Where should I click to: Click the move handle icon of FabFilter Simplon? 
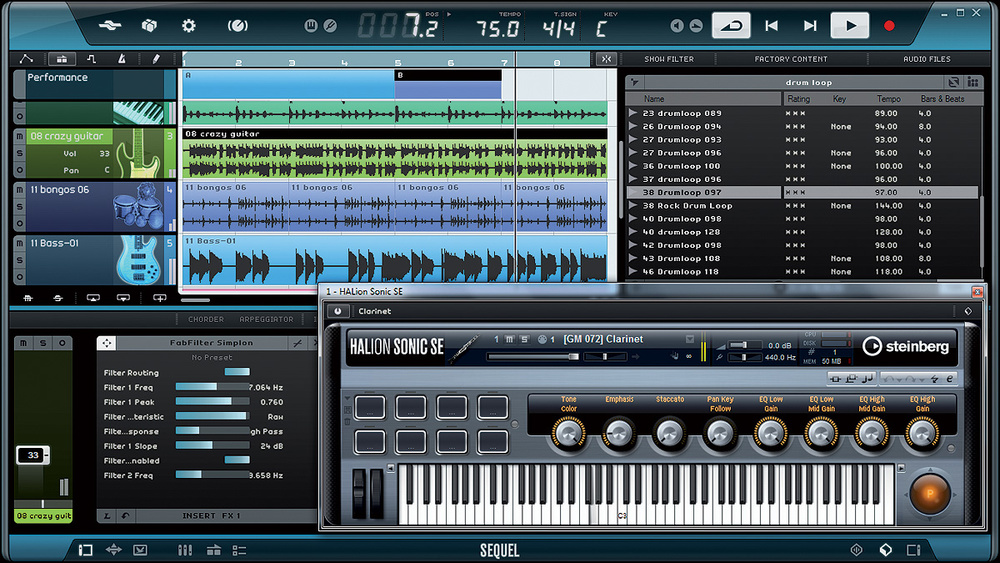click(107, 343)
